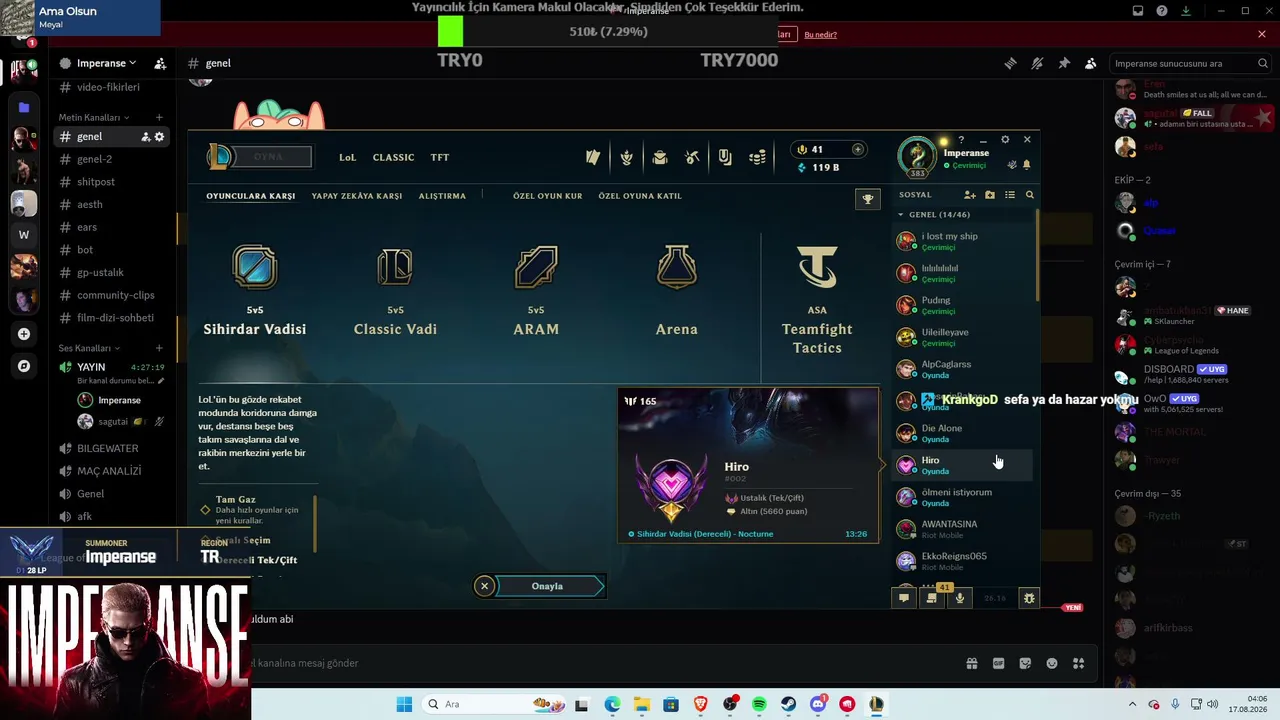This screenshot has height=720, width=1280.
Task: Select friend AlpCaglarss in friends list
Action: (963, 369)
